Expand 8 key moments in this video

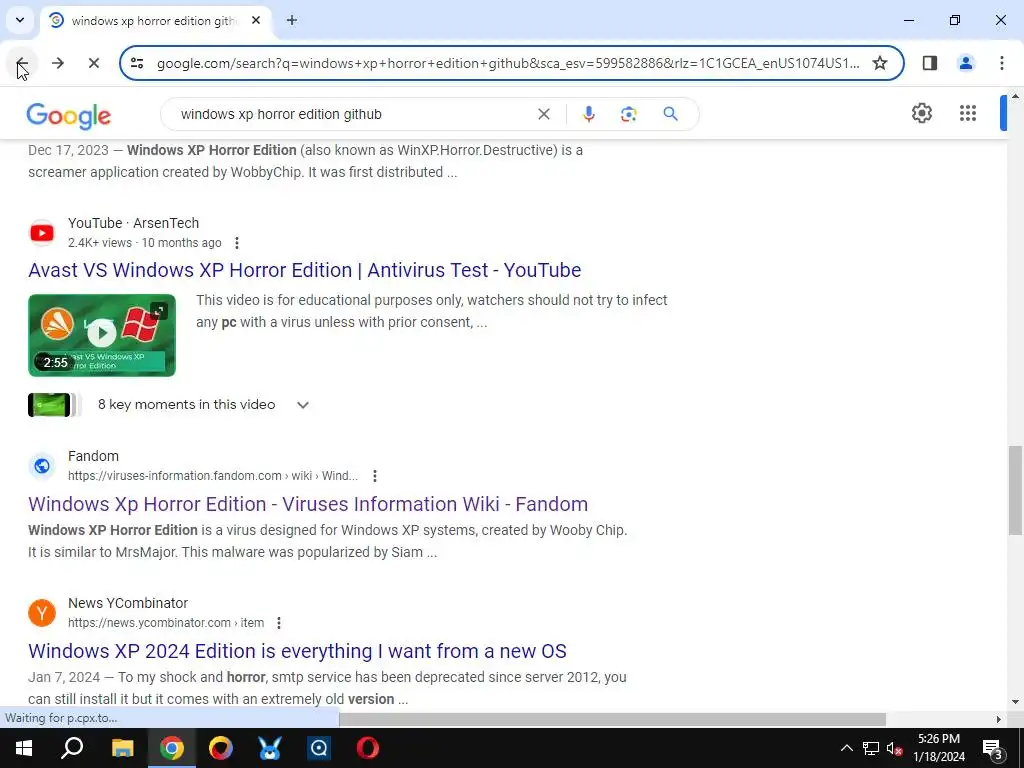click(302, 405)
